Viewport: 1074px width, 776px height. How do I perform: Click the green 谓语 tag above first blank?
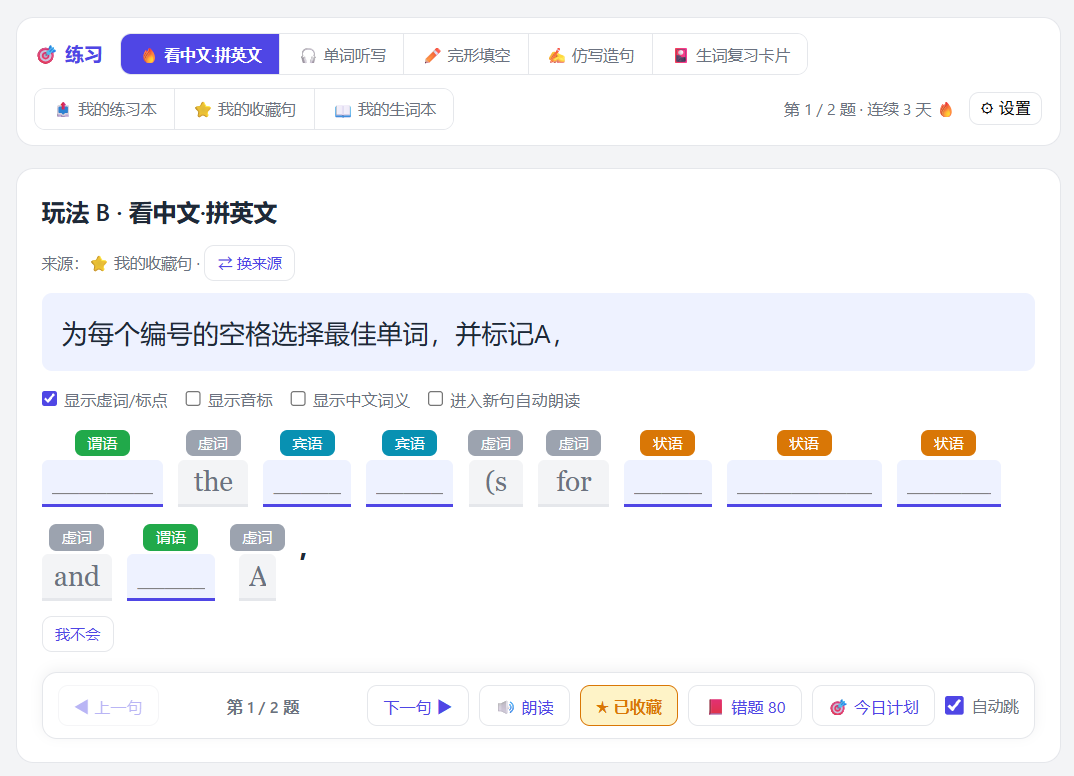tap(102, 443)
